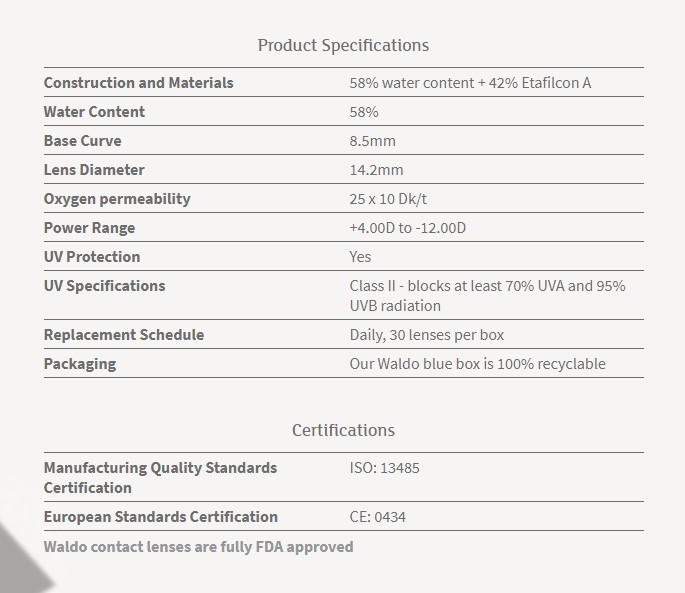Click the Oxygen permeability label
685x593 pixels.
[x=117, y=199]
